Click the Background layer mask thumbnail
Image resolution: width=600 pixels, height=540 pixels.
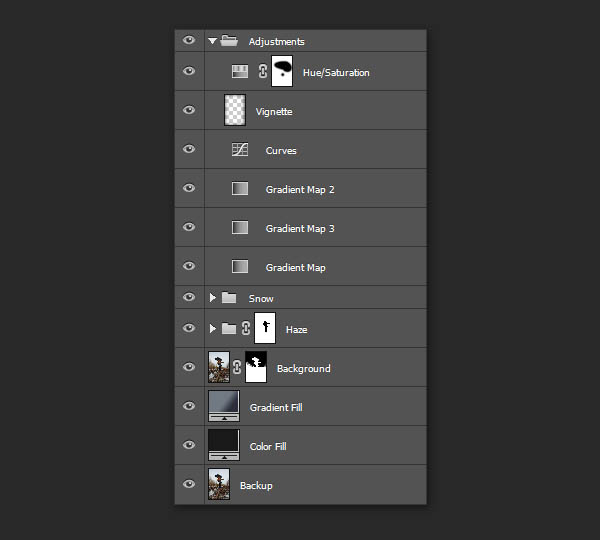256,367
